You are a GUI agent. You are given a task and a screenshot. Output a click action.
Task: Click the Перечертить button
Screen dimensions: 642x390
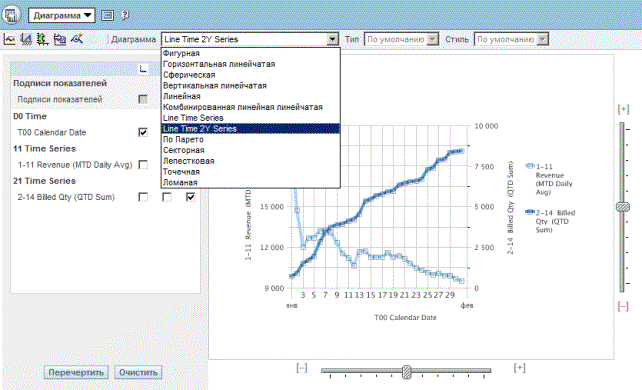[76, 372]
